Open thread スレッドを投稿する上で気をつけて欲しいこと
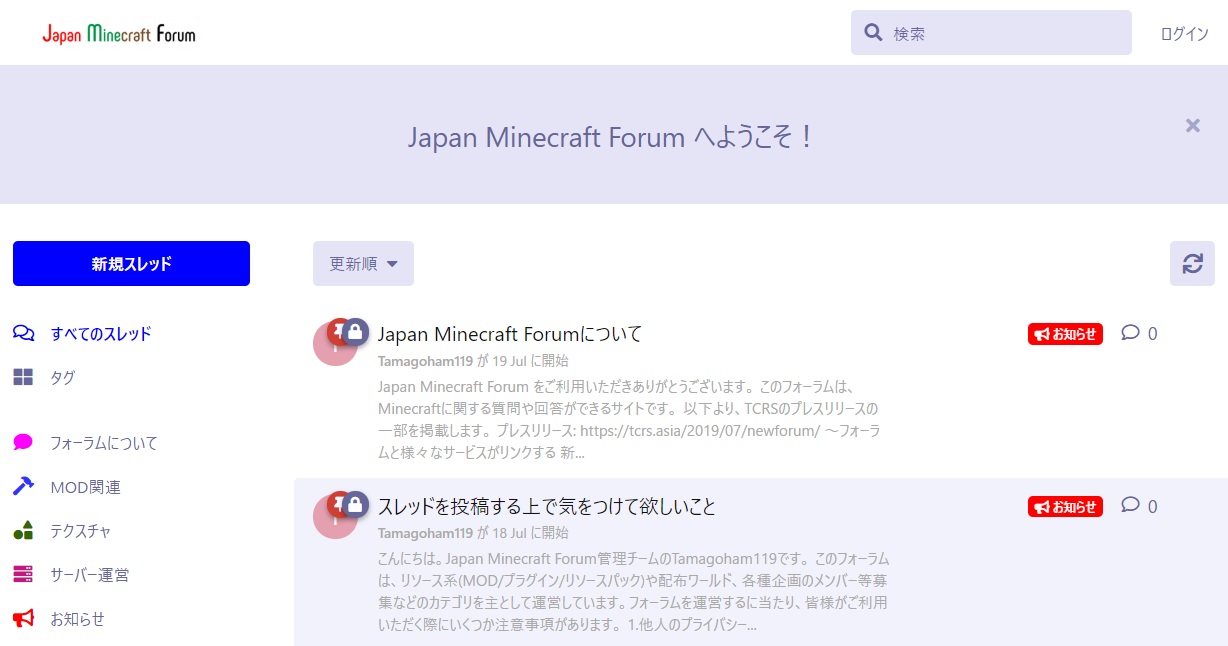This screenshot has height=646, width=1228. coord(547,506)
